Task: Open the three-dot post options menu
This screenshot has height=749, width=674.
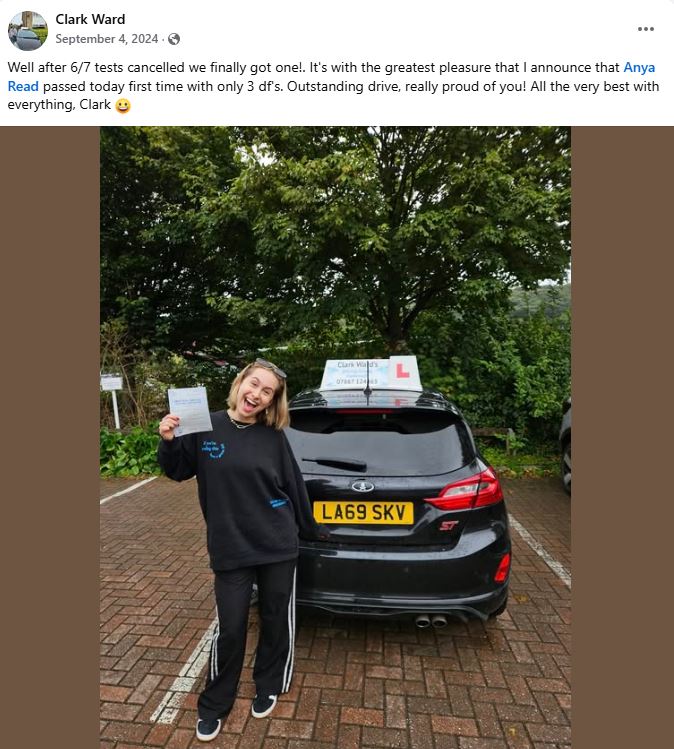Action: [646, 29]
